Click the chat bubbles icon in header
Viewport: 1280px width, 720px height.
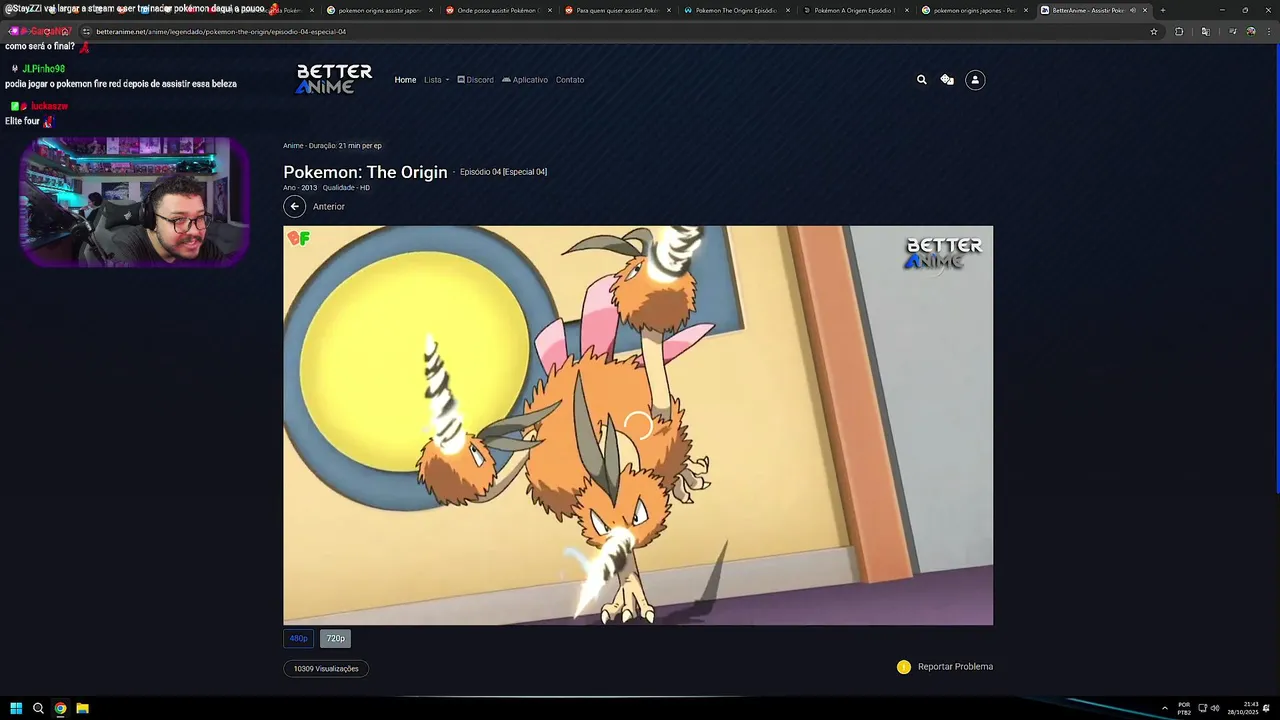click(947, 80)
